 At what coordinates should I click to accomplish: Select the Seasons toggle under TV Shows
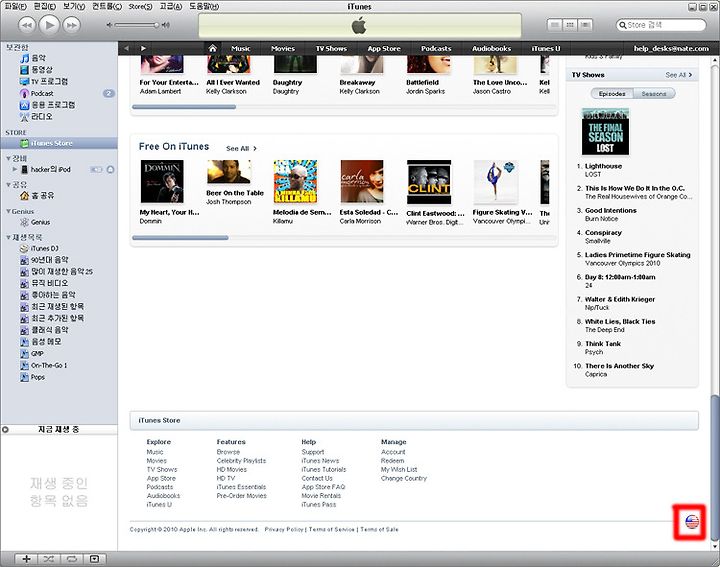point(654,94)
